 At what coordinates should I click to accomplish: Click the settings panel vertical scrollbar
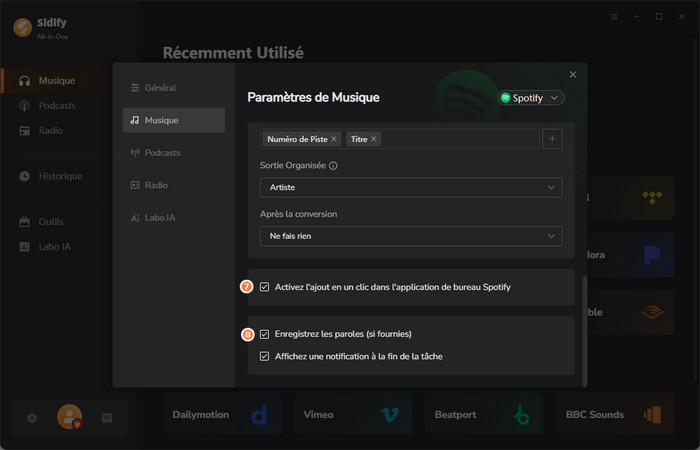[x=584, y=330]
